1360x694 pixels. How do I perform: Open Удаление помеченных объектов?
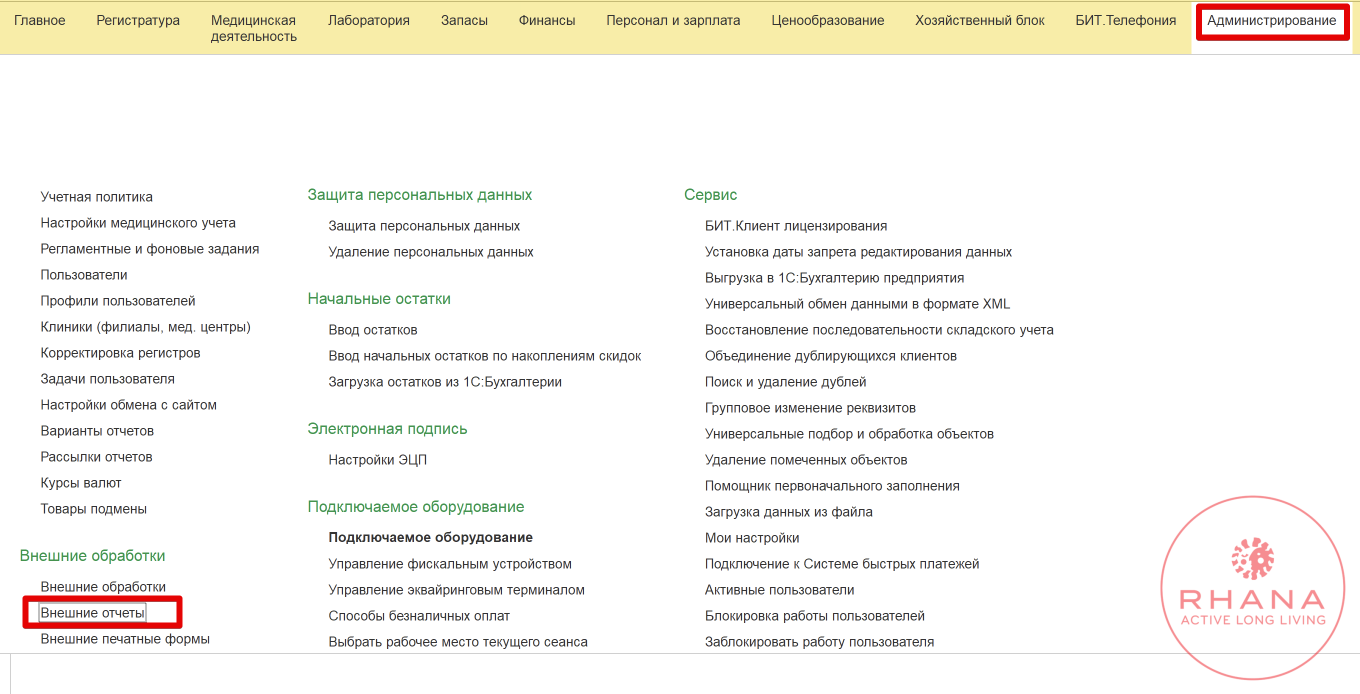(806, 460)
